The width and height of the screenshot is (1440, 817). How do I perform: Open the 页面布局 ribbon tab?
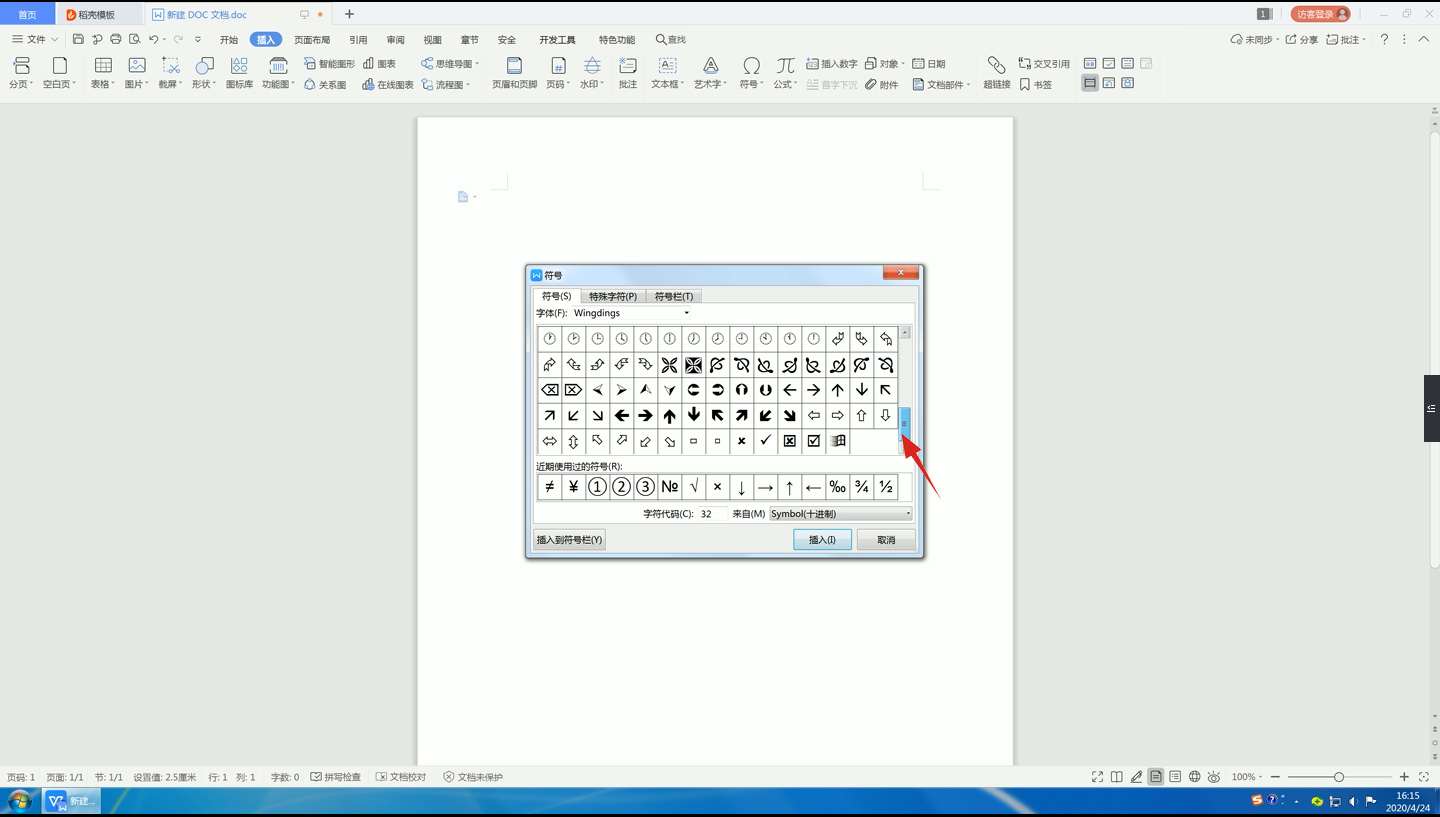tap(312, 40)
